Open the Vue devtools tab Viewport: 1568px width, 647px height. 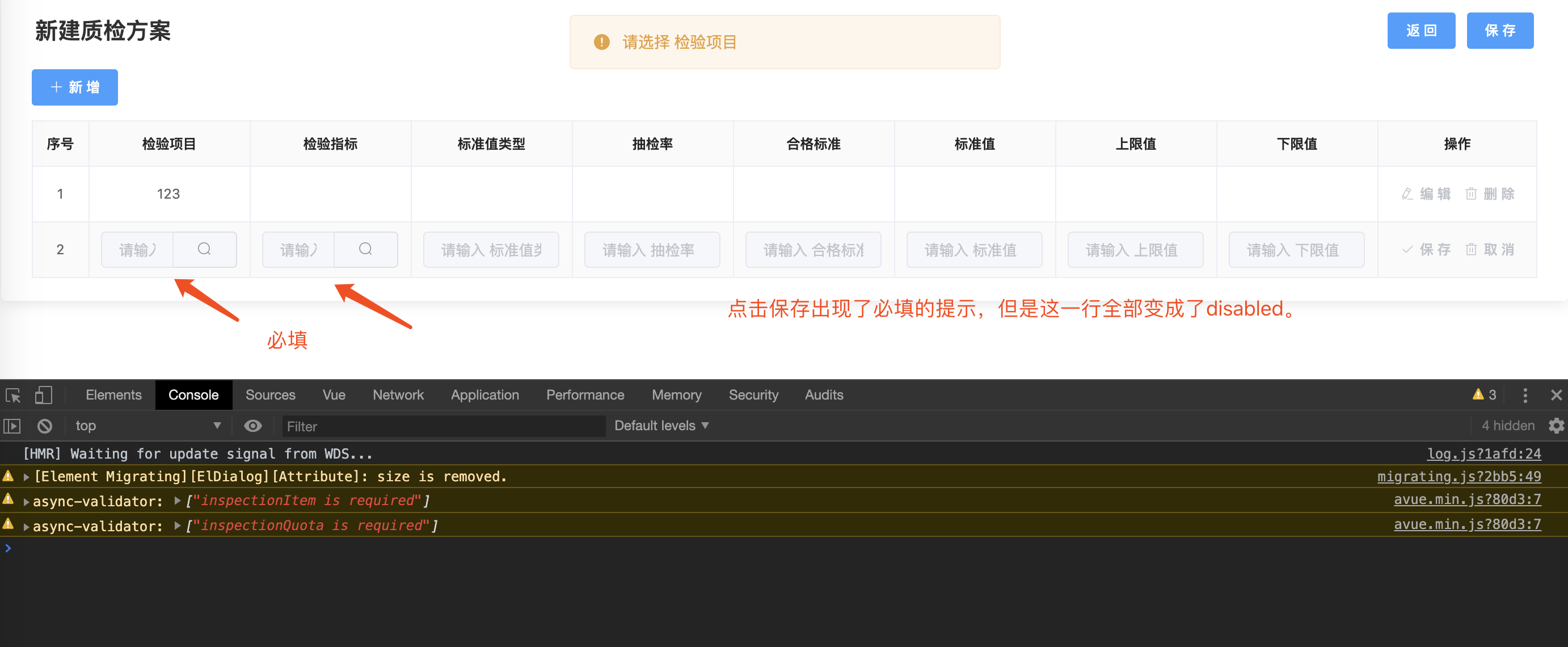(x=334, y=395)
